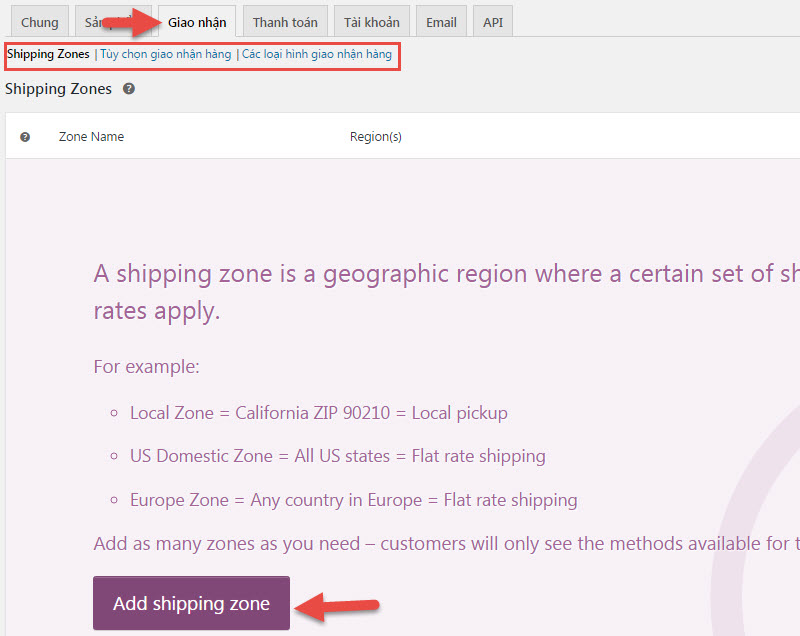The width and height of the screenshot is (800, 636).
Task: Click the help icon beside Shipping Zones heading
Action: (129, 89)
